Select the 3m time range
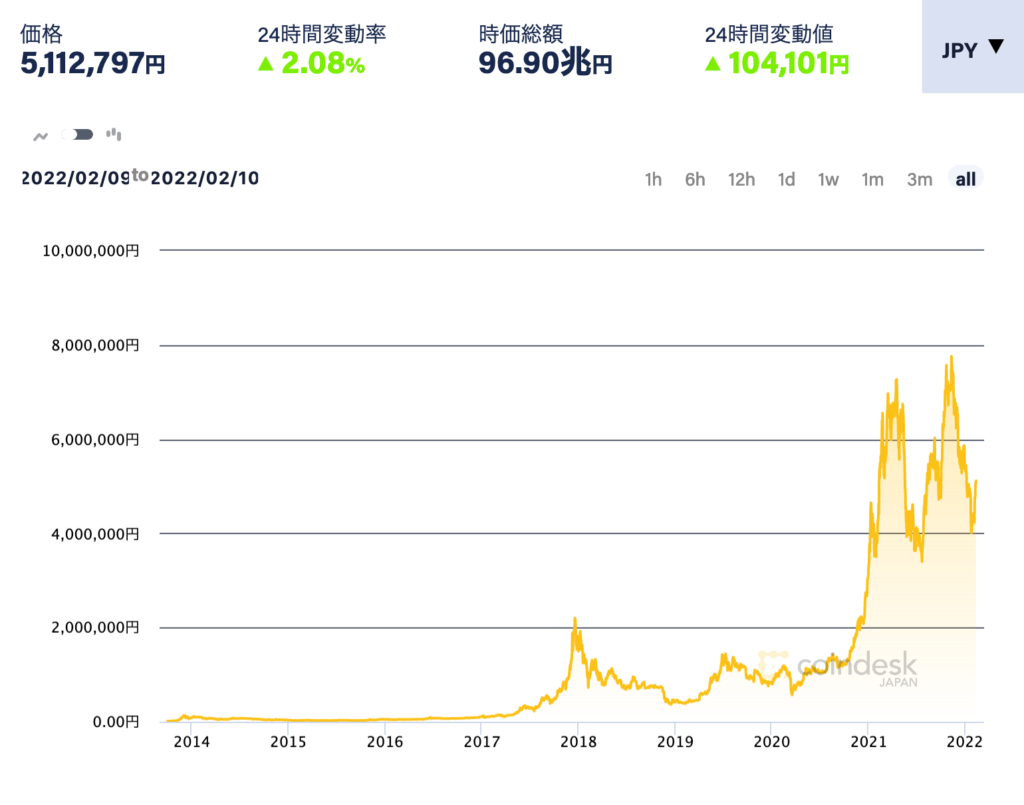Screen dimensions: 1024x805 pyautogui.click(x=920, y=179)
